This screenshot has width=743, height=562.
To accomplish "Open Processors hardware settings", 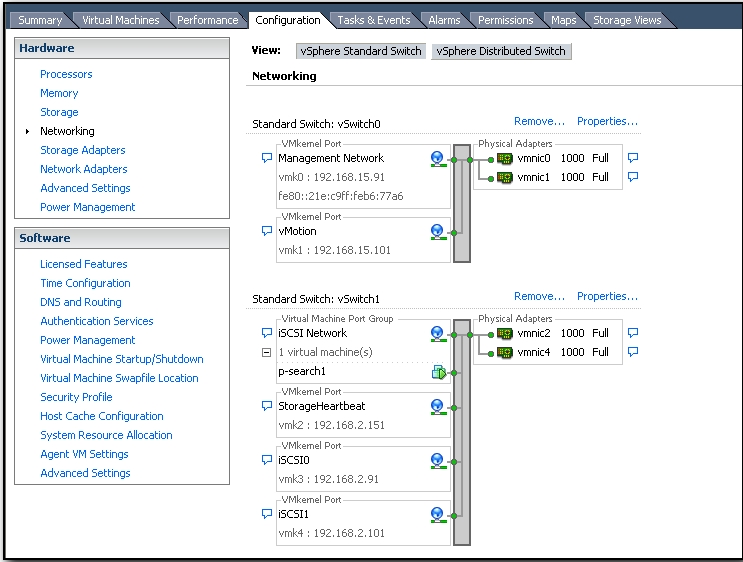I will coord(66,74).
